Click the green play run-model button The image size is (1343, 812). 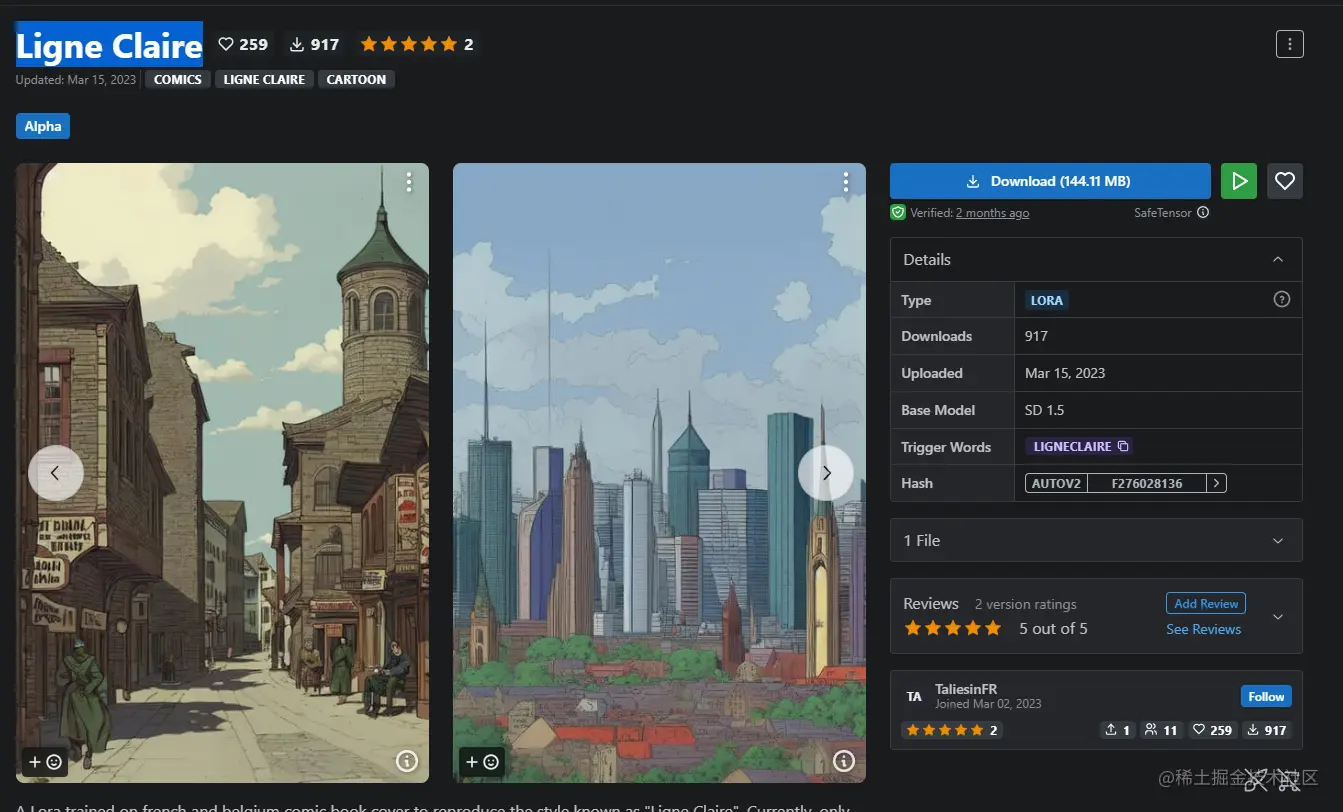[1239, 181]
